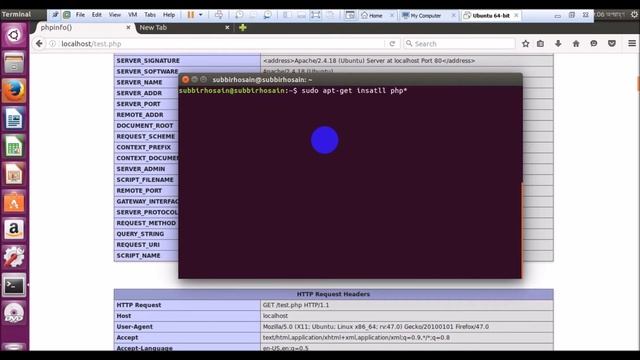Open the Files manager from the dock
640x360 pixels.
coord(14,63)
